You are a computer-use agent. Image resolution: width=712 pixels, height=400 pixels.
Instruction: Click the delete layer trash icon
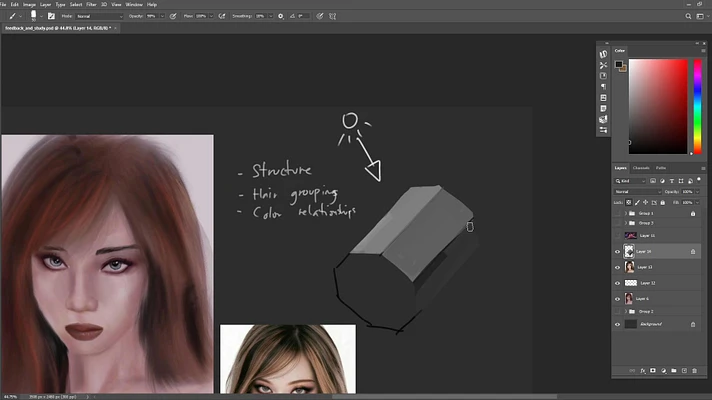coord(694,370)
